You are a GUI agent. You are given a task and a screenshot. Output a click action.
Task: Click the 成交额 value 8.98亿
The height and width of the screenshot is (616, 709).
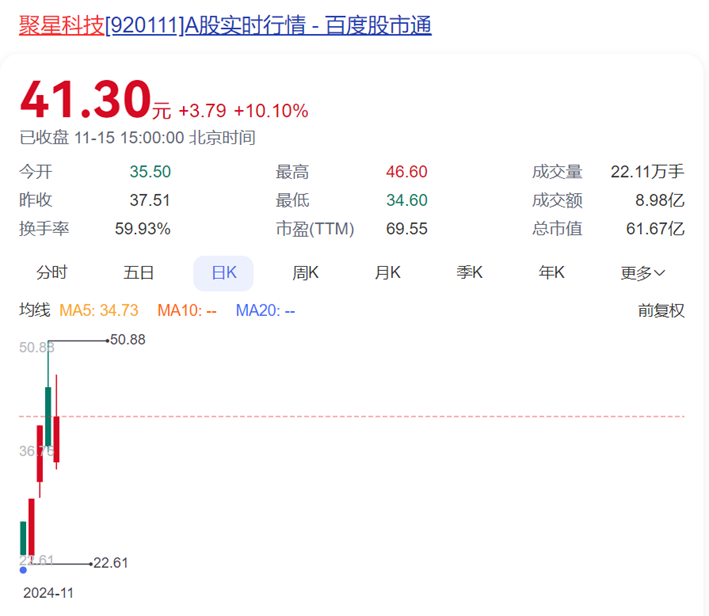(x=659, y=200)
